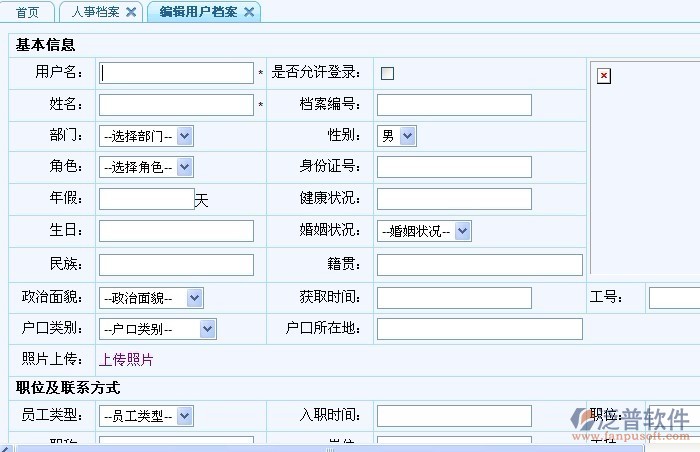Expand the 角色 selection dropdown

146,167
